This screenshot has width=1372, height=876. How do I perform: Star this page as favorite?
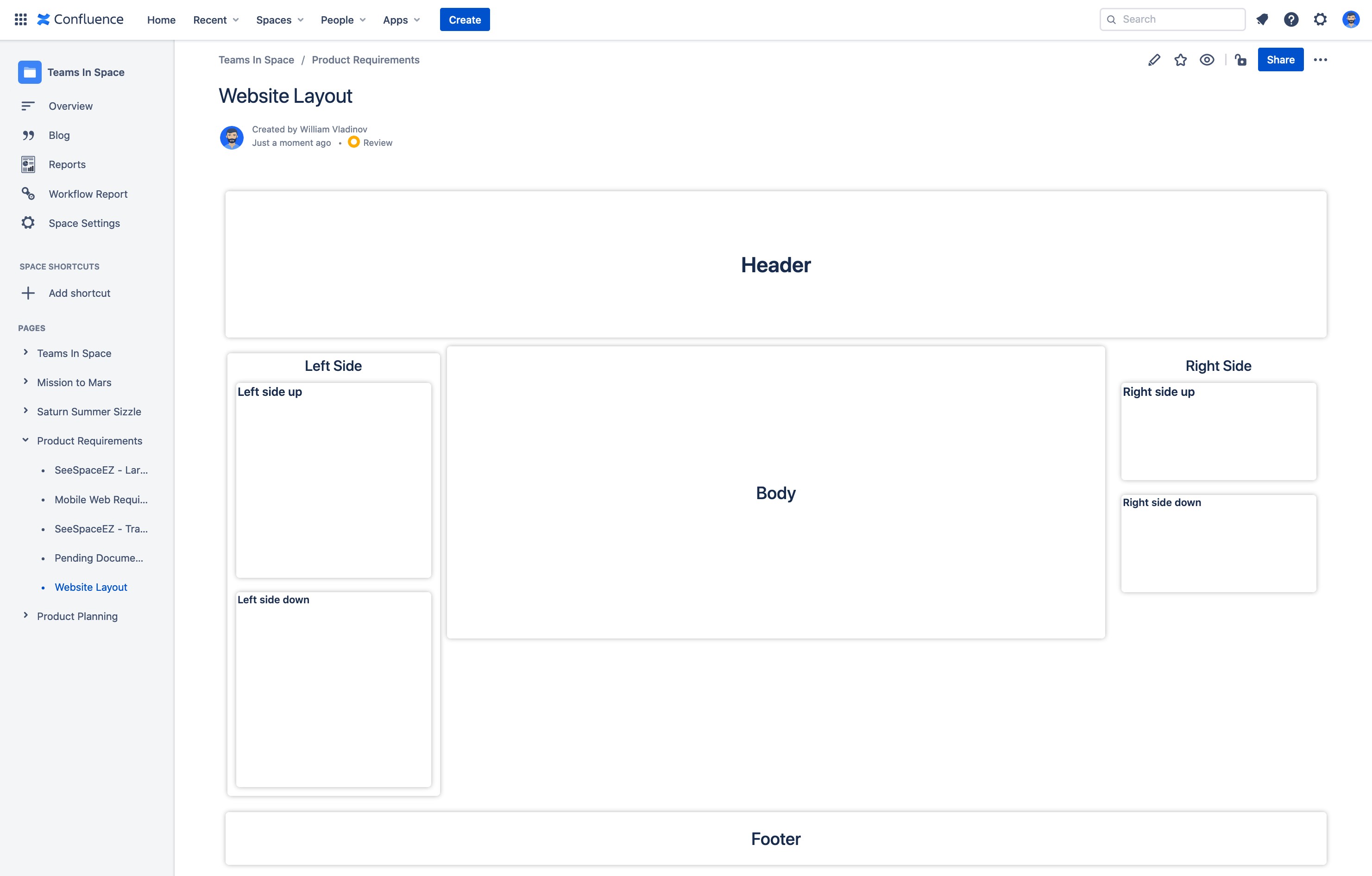(1181, 60)
